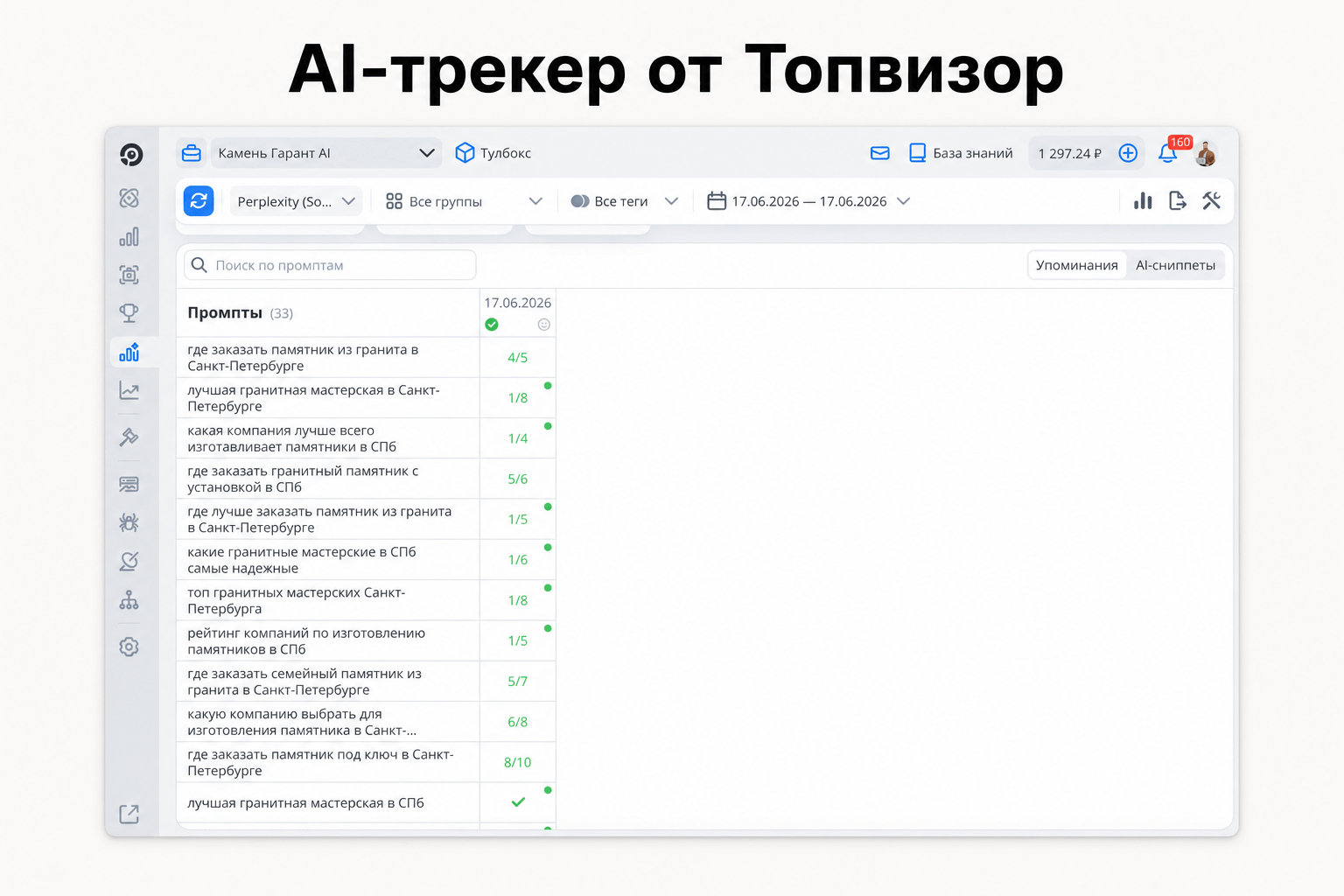Open the trophy competitors sidebar icon
Screen dimensions: 1344x896
tap(129, 312)
